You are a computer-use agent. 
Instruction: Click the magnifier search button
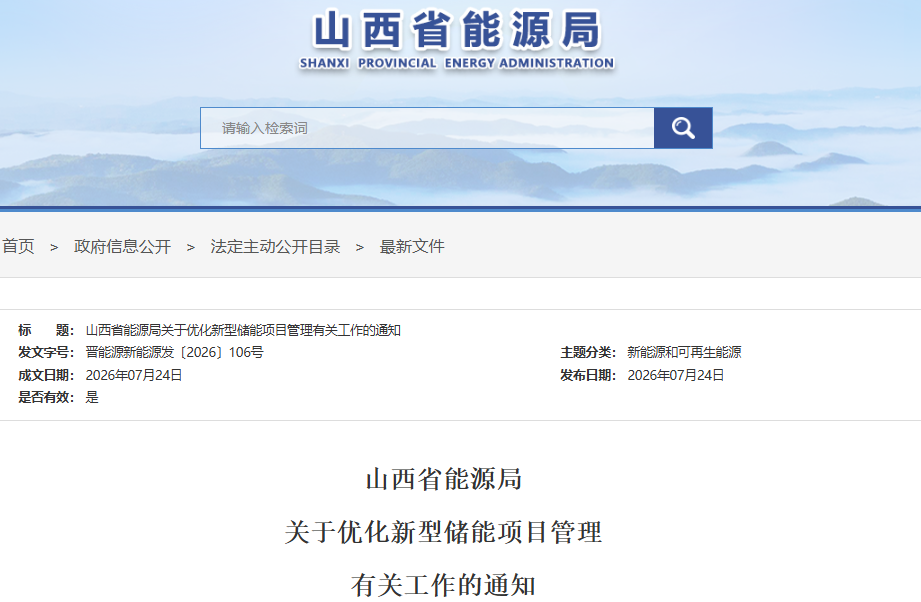pos(683,128)
